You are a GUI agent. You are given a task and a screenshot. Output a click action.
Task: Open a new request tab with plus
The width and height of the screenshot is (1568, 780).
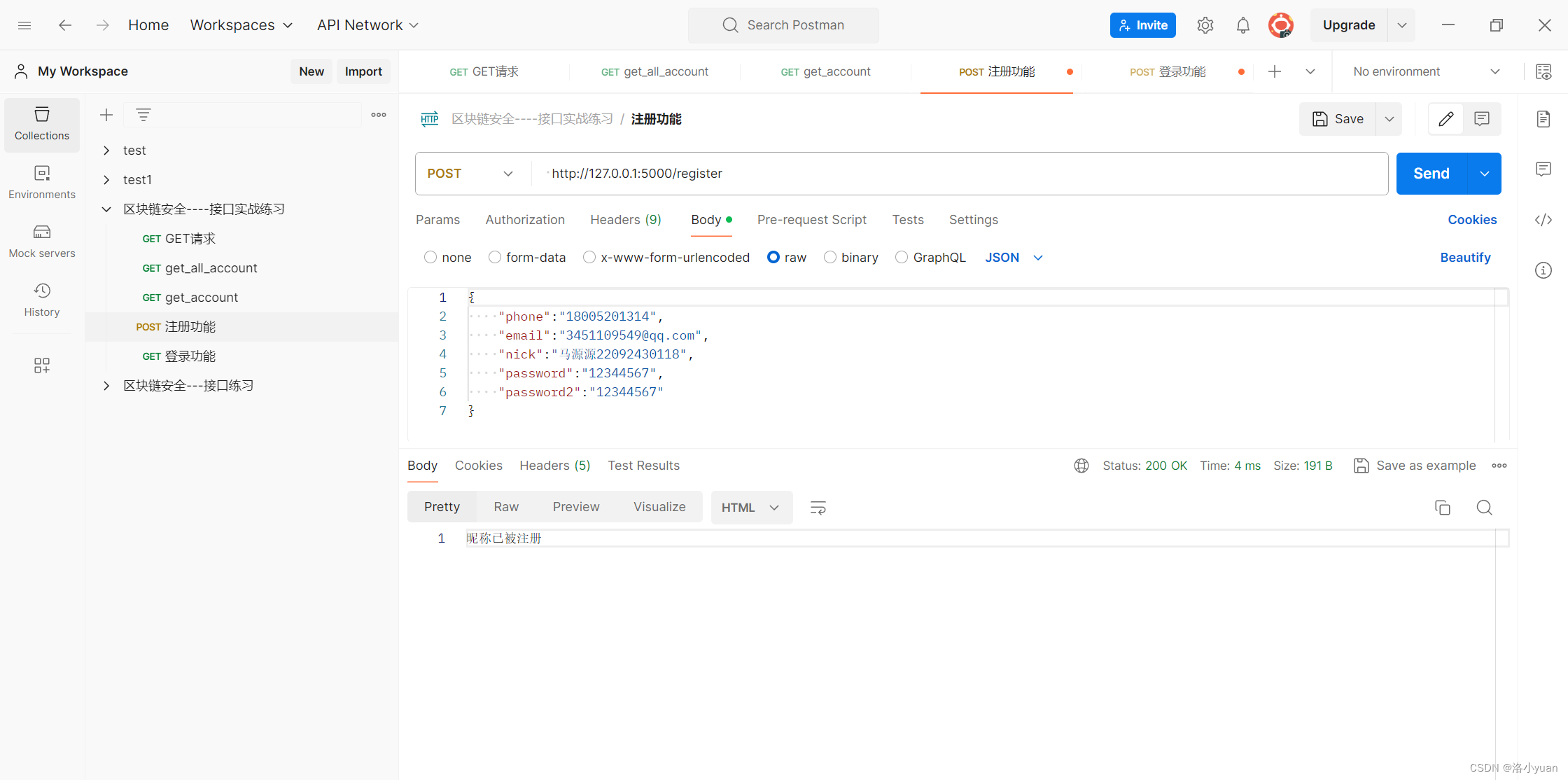point(1275,71)
